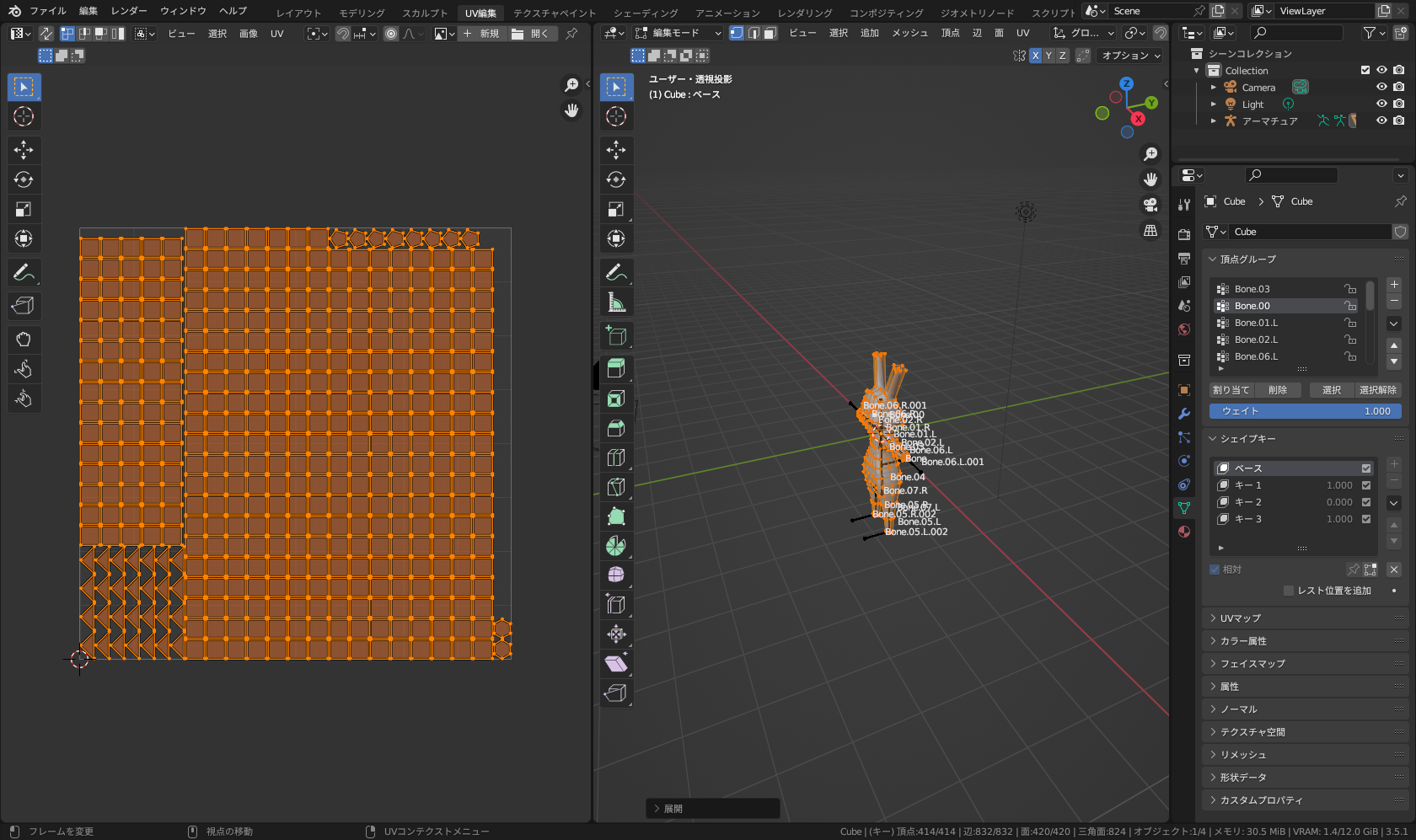Toggle the キー 2 shape key checkbox
This screenshot has width=1416, height=840.
point(1366,502)
